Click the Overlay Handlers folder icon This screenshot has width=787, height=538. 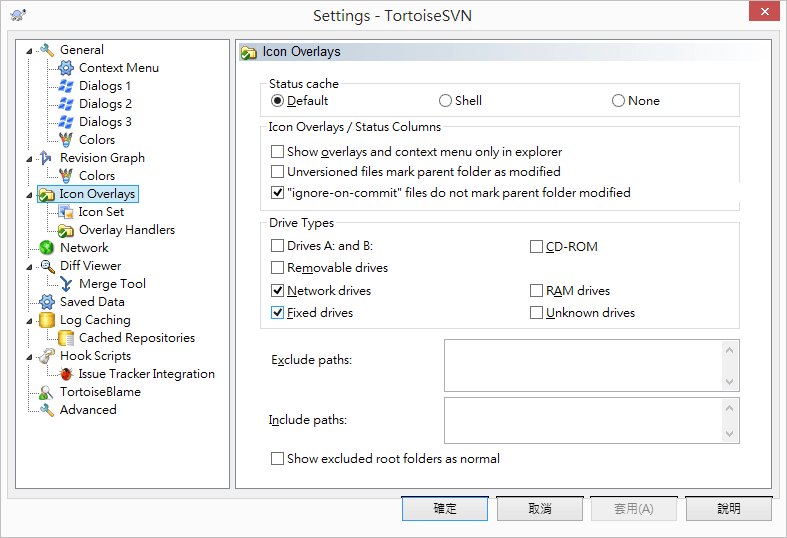[66, 230]
